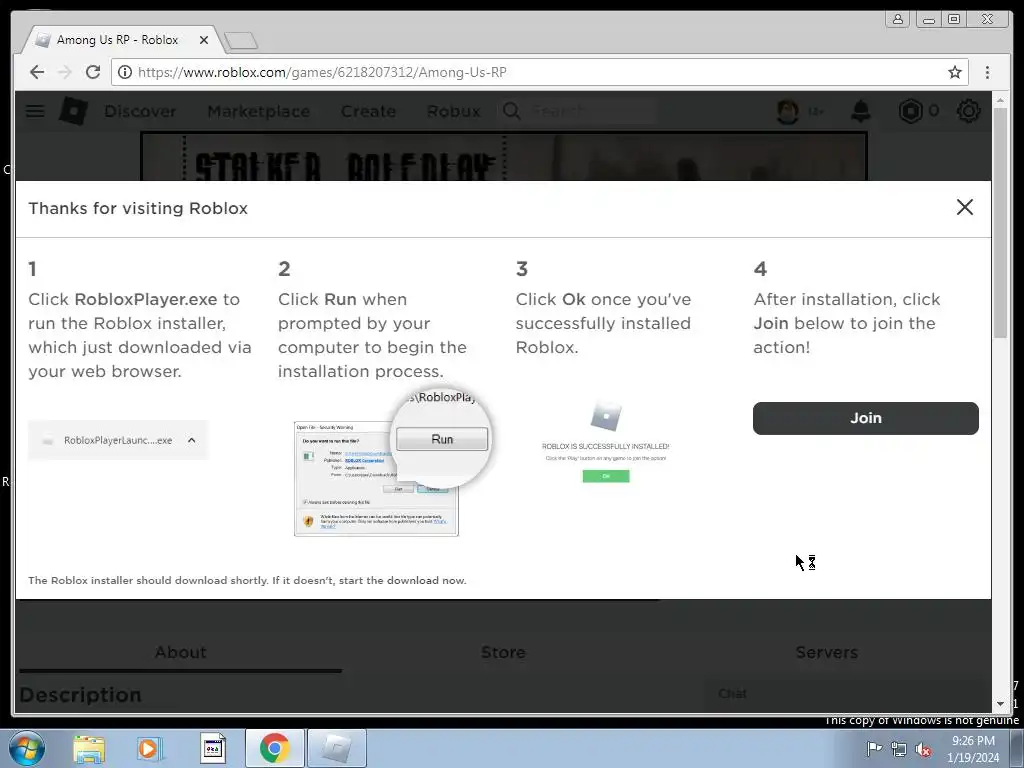The width and height of the screenshot is (1024, 768).
Task: Open Windows Media Player from the taskbar
Action: point(150,748)
